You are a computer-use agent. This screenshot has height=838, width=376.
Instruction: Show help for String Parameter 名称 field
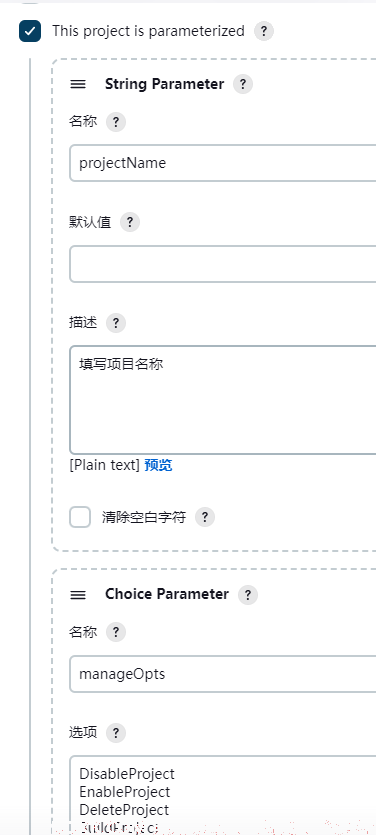pos(116,122)
